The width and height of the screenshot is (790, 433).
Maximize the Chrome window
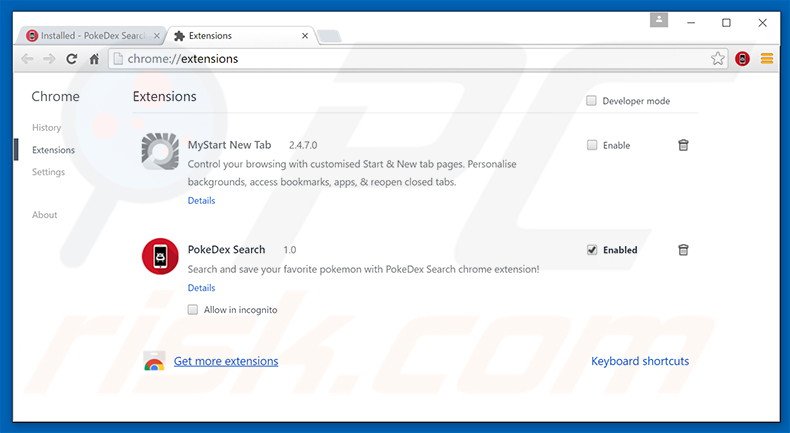tap(726, 23)
